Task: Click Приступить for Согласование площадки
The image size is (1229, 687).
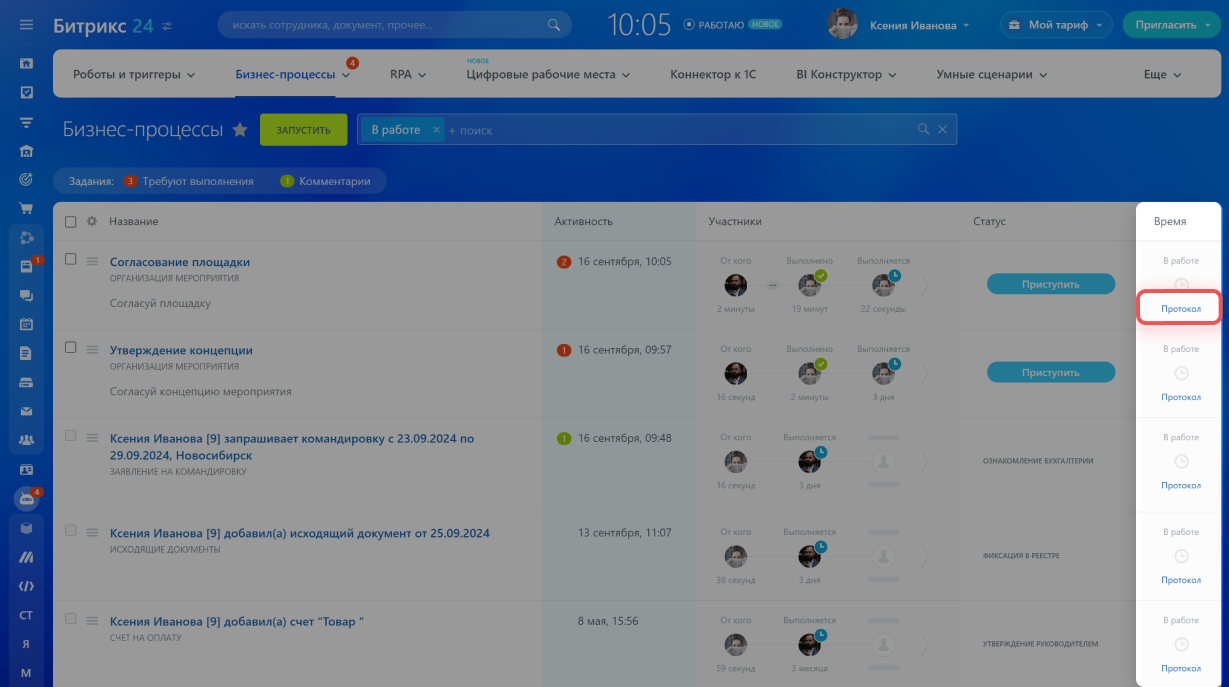Action: point(1050,284)
